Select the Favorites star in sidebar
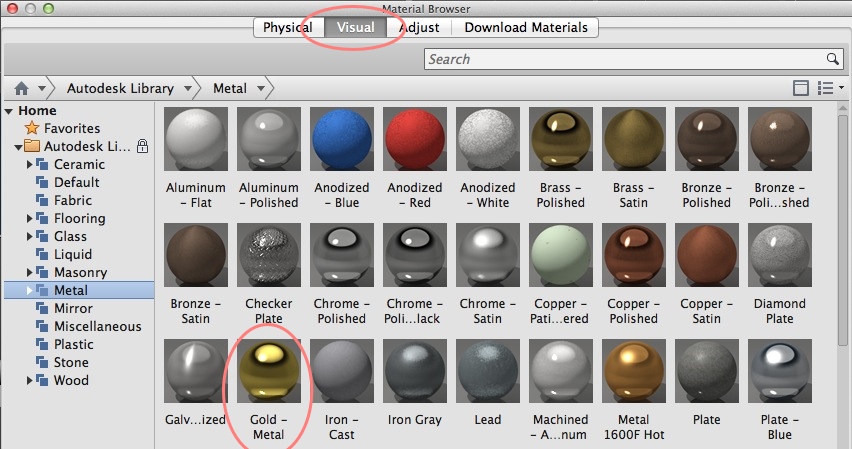This screenshot has width=852, height=449. pos(32,128)
